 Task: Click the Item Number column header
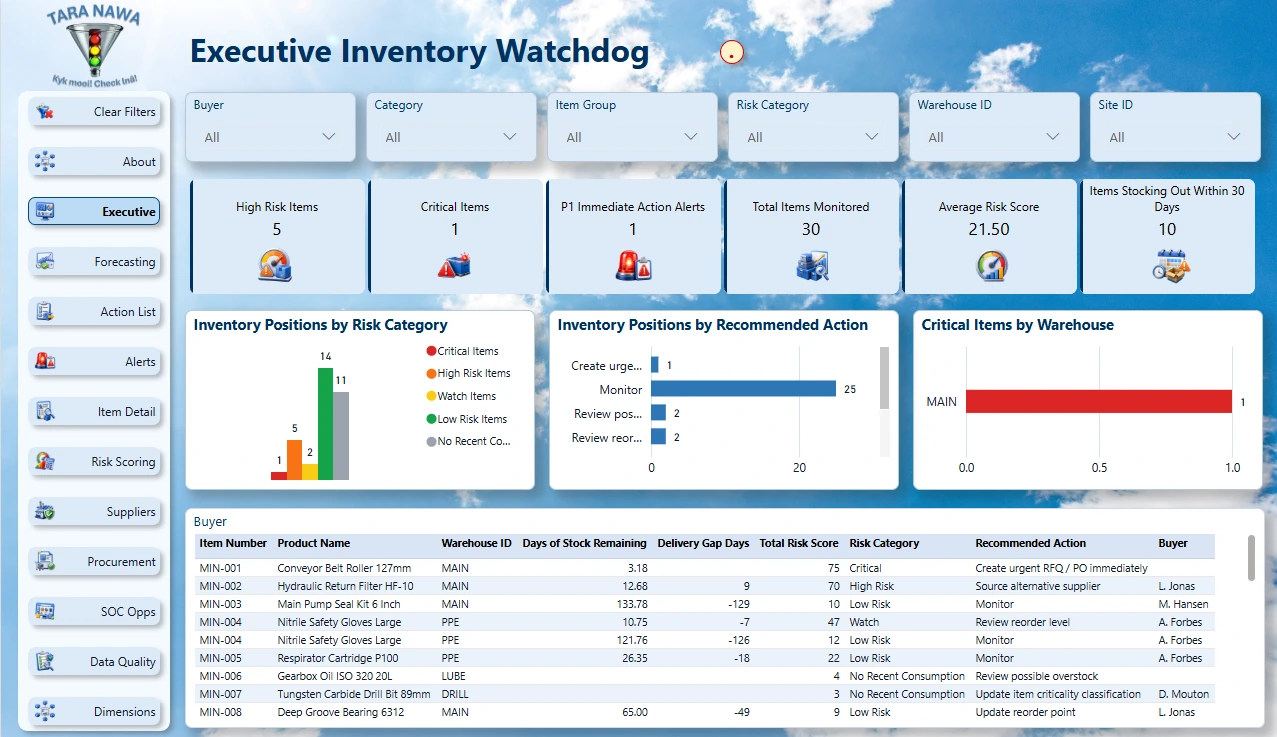tap(233, 543)
